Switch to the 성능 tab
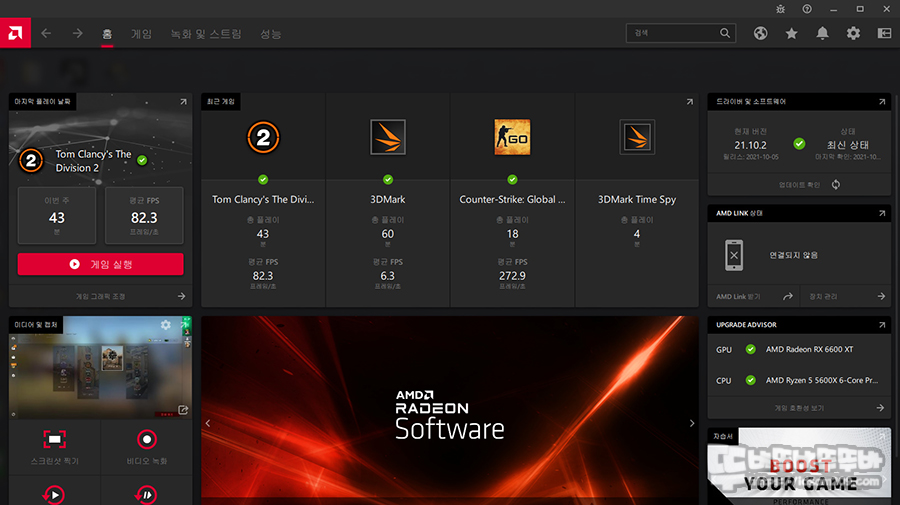The height and width of the screenshot is (505, 900). tap(270, 34)
